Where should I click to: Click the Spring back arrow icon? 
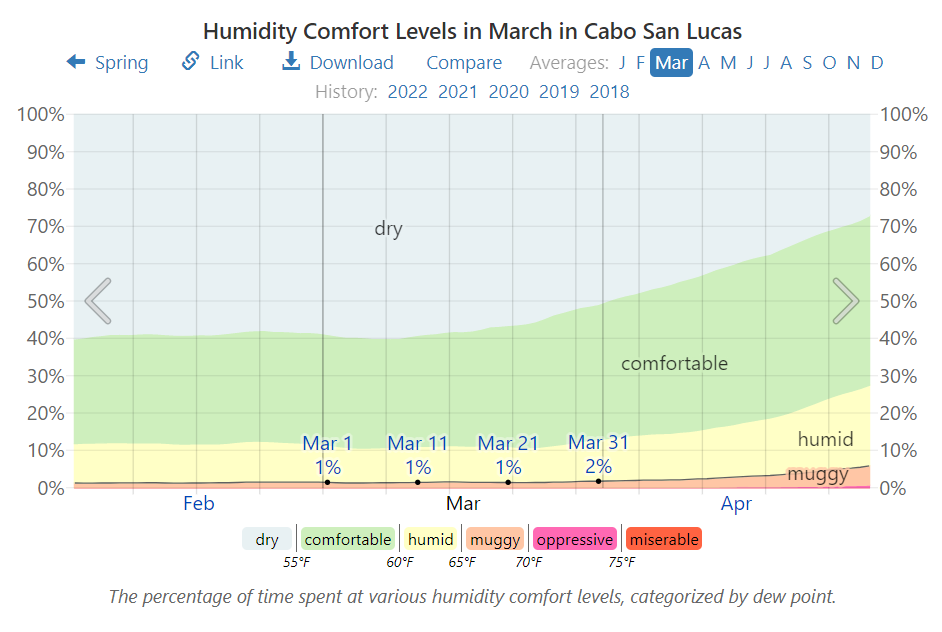(x=76, y=62)
